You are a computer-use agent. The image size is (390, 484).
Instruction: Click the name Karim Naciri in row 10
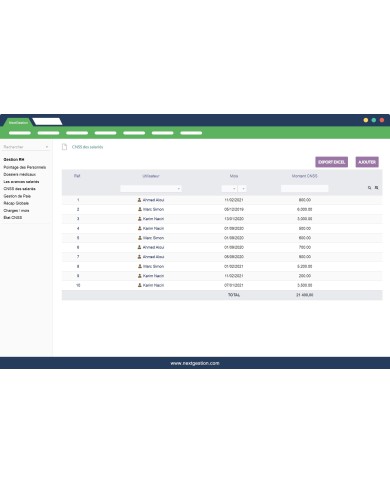click(x=153, y=285)
